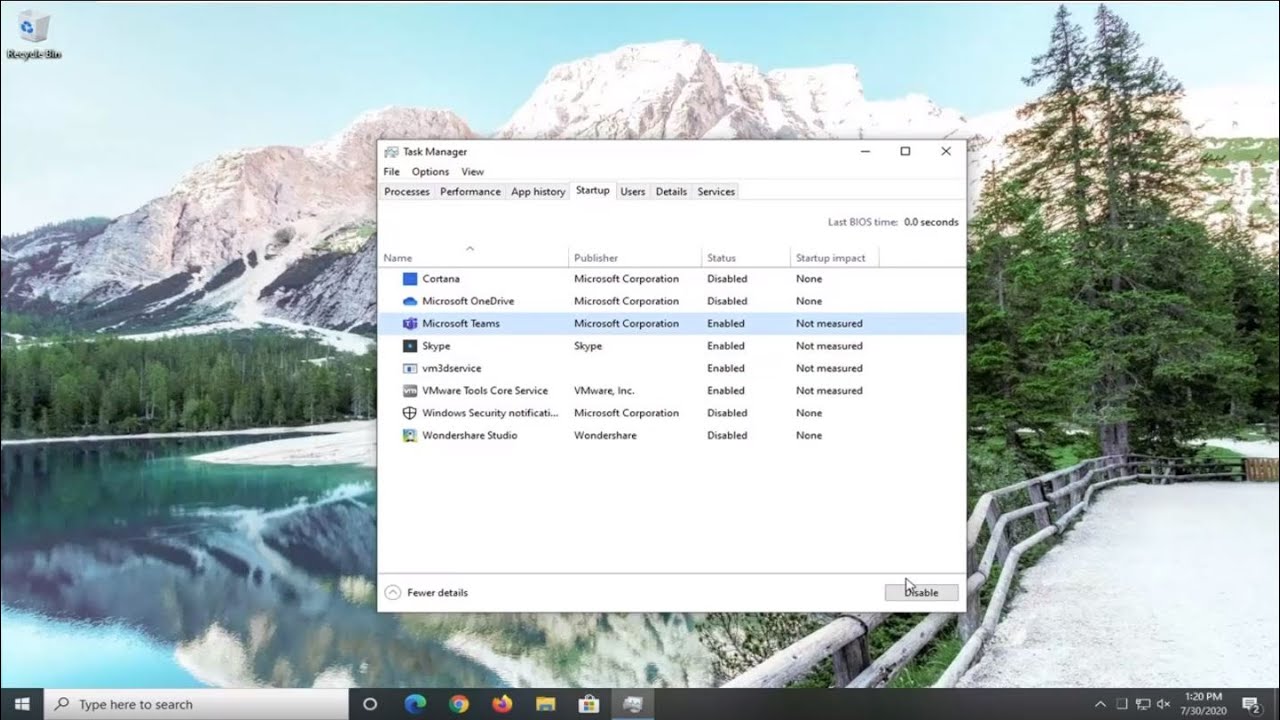The width and height of the screenshot is (1280, 720).
Task: Switch to the Users tab
Action: pyautogui.click(x=632, y=192)
